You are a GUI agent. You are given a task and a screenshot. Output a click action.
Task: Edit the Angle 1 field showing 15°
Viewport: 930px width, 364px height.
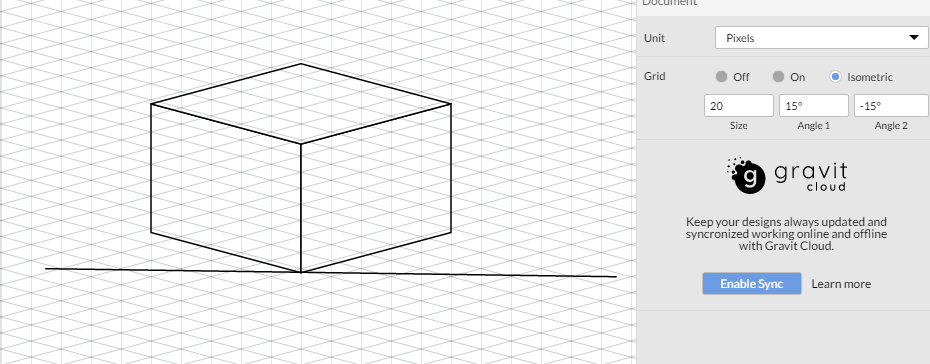814,106
